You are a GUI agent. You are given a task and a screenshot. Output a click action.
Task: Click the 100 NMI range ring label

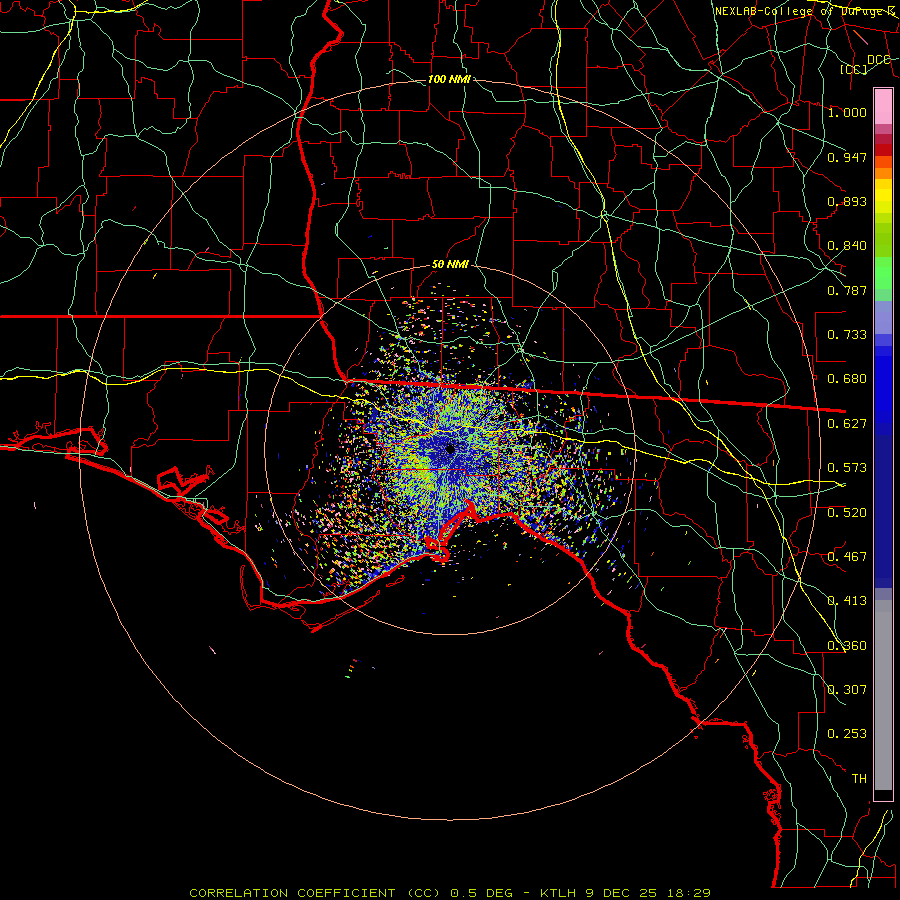click(449, 79)
